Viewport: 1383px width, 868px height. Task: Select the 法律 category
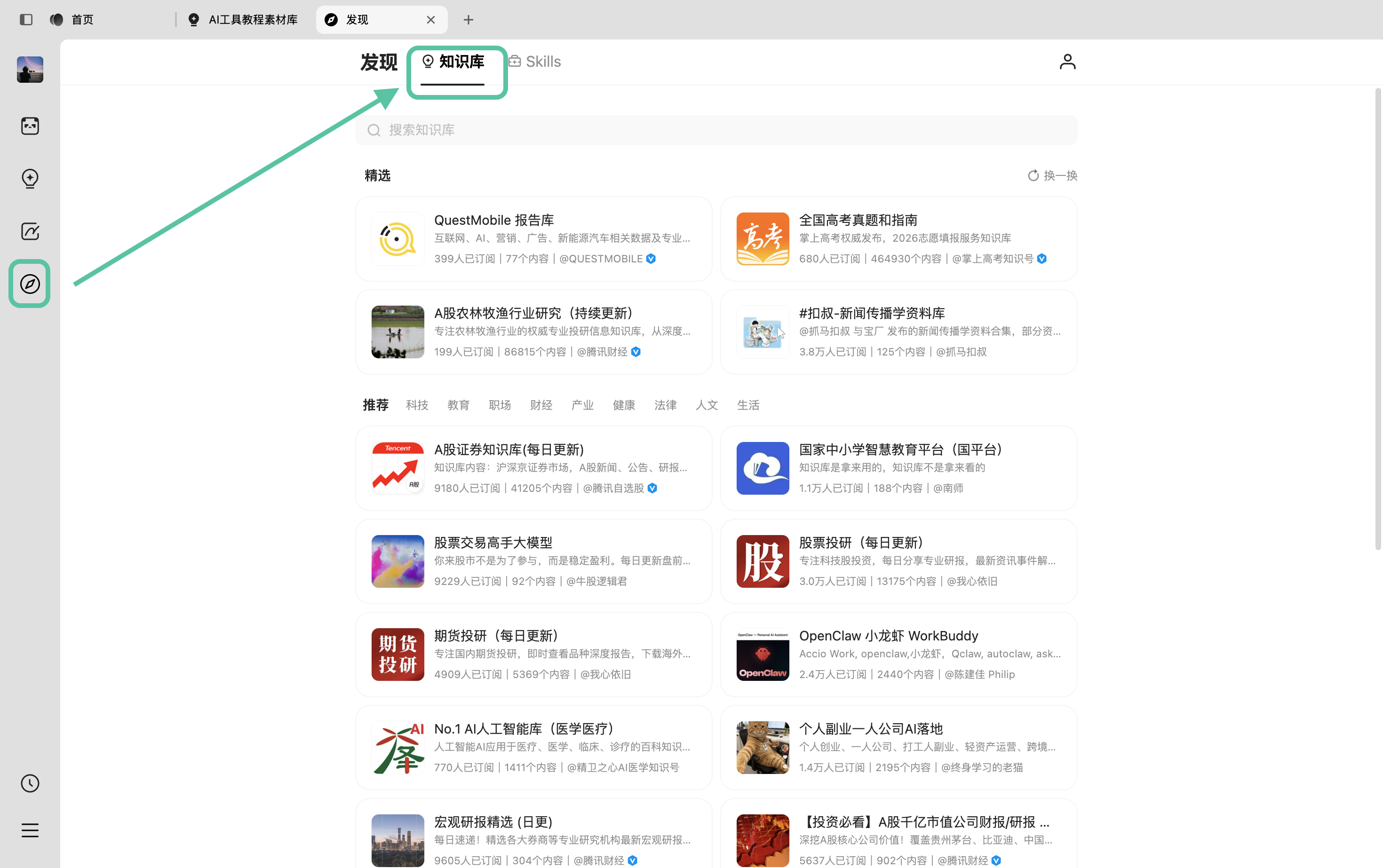(x=665, y=405)
